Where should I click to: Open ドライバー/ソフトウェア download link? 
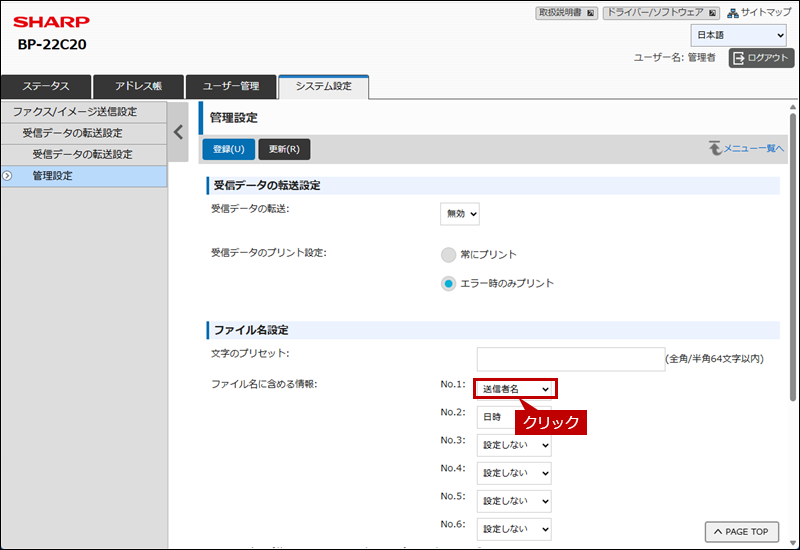coord(661,13)
